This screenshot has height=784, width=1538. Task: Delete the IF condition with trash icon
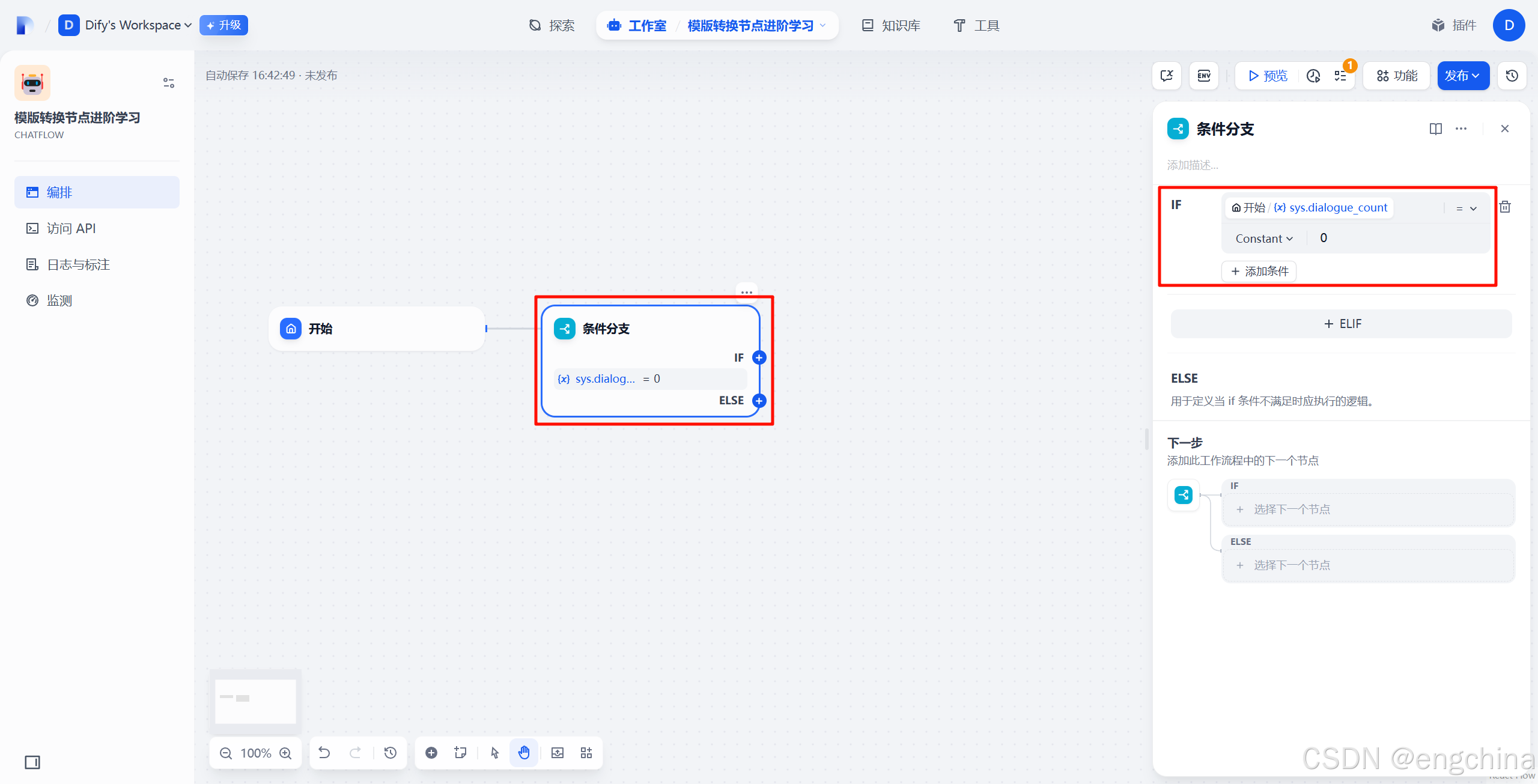(1505, 207)
